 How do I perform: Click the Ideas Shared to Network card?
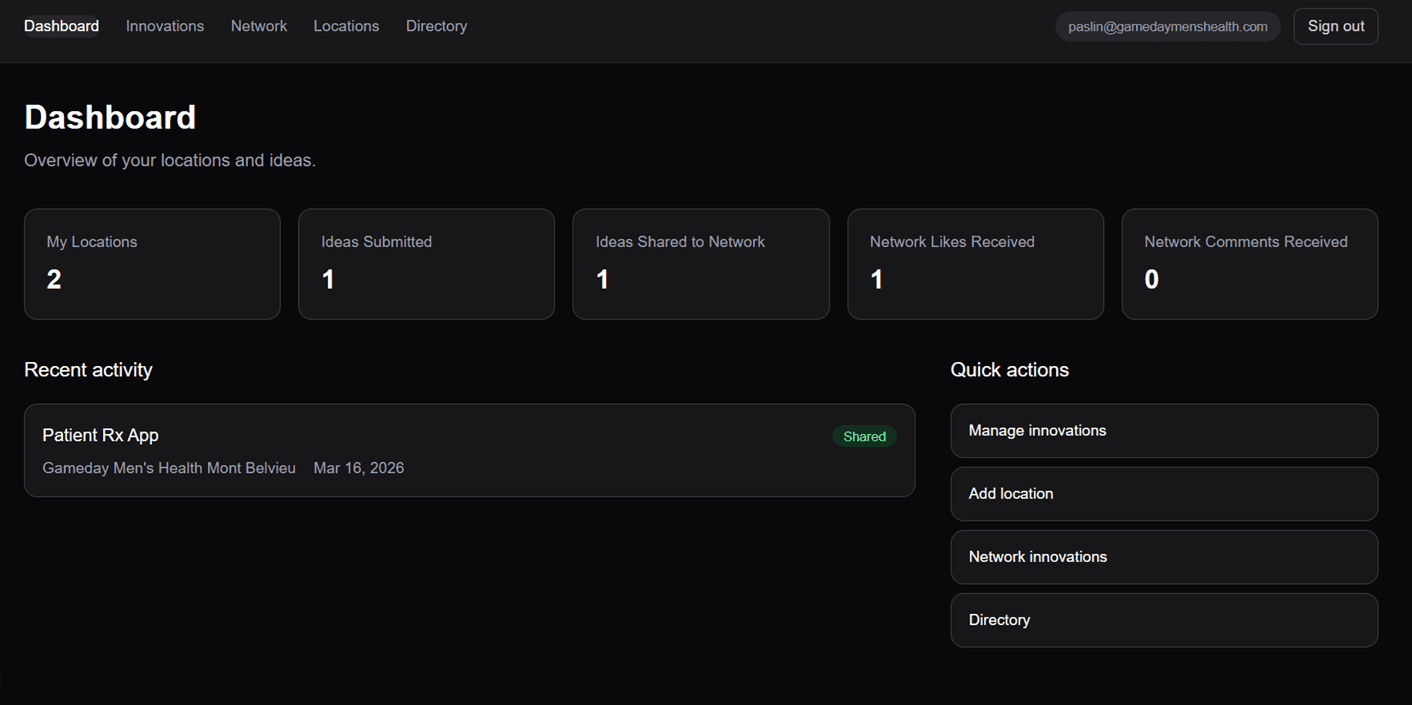click(700, 264)
